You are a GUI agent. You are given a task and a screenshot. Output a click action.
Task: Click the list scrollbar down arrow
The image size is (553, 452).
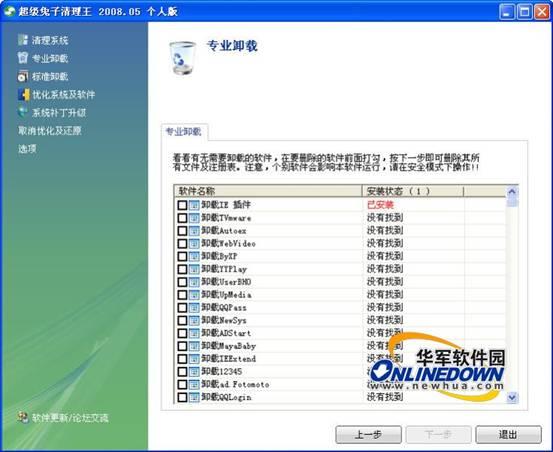coord(512,398)
